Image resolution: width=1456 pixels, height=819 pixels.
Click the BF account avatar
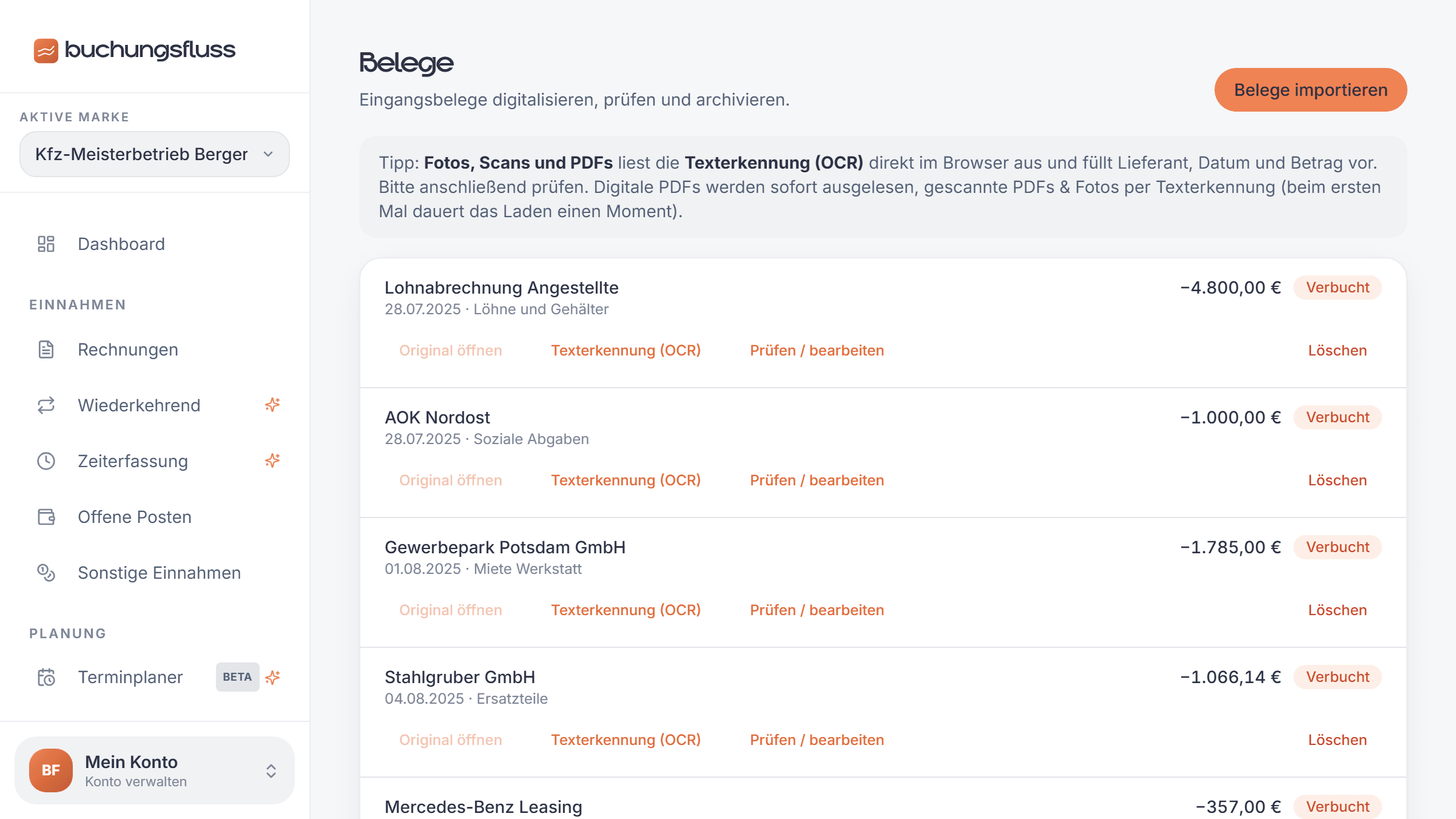[x=51, y=770]
